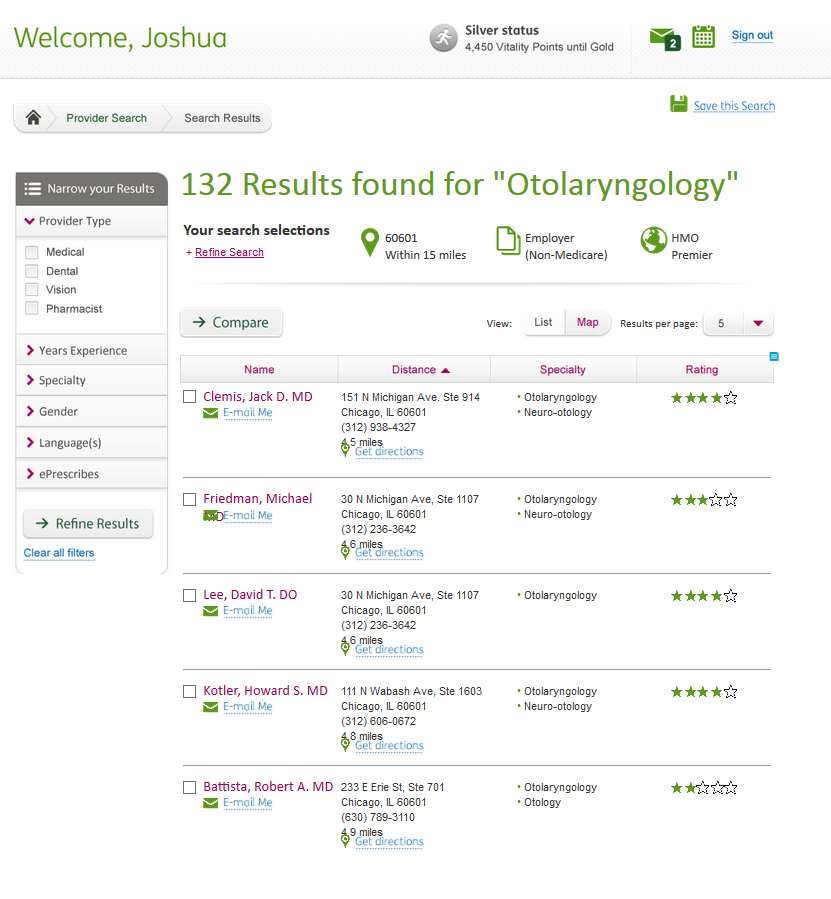Expand the Years Experience filter

92,350
